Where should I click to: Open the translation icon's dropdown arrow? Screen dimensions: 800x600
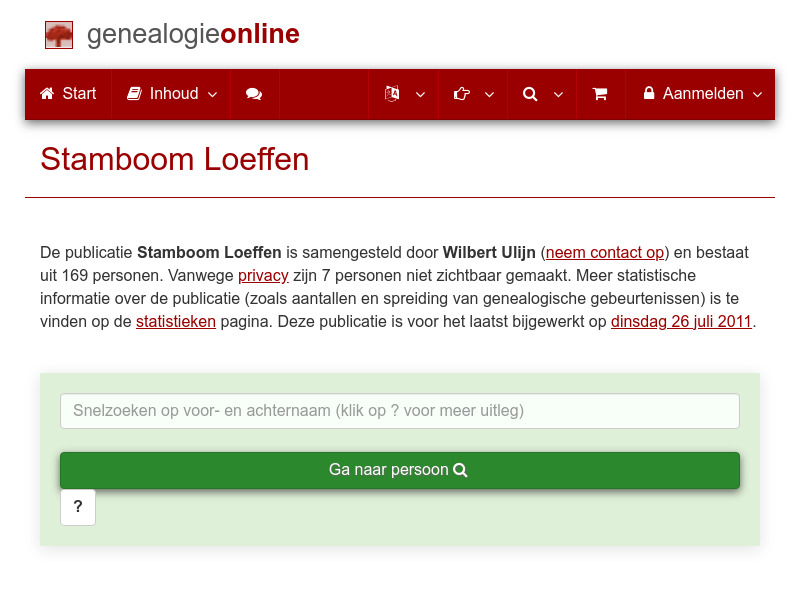point(420,94)
